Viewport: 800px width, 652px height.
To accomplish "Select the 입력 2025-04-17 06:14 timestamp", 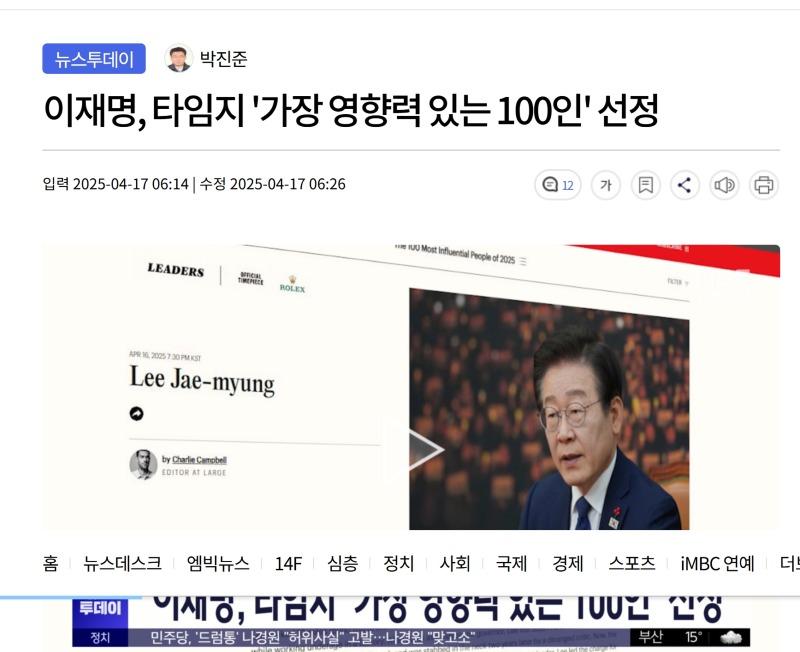I will [116, 184].
